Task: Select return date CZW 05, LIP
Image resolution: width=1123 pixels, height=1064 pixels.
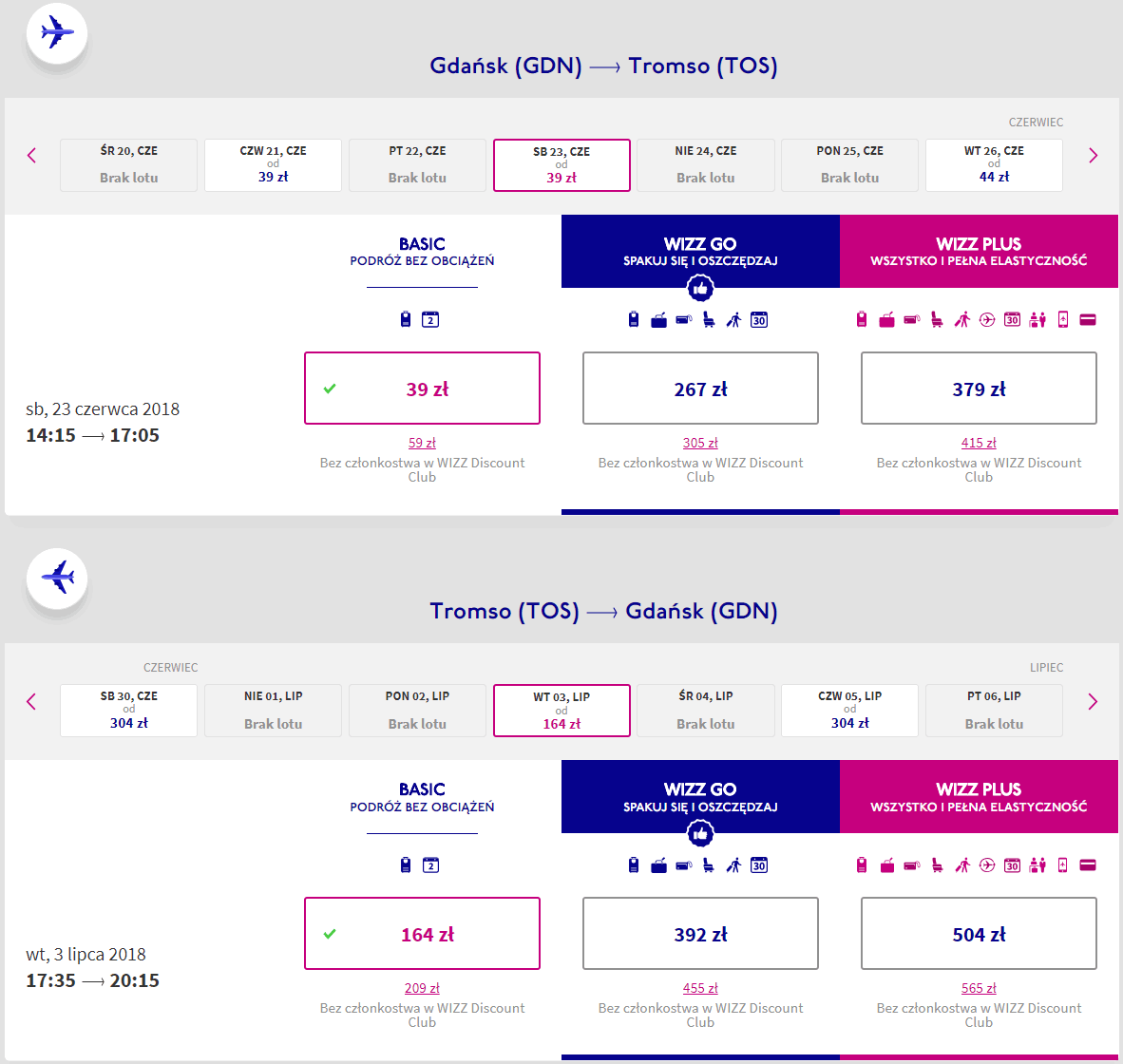Action: click(x=849, y=711)
